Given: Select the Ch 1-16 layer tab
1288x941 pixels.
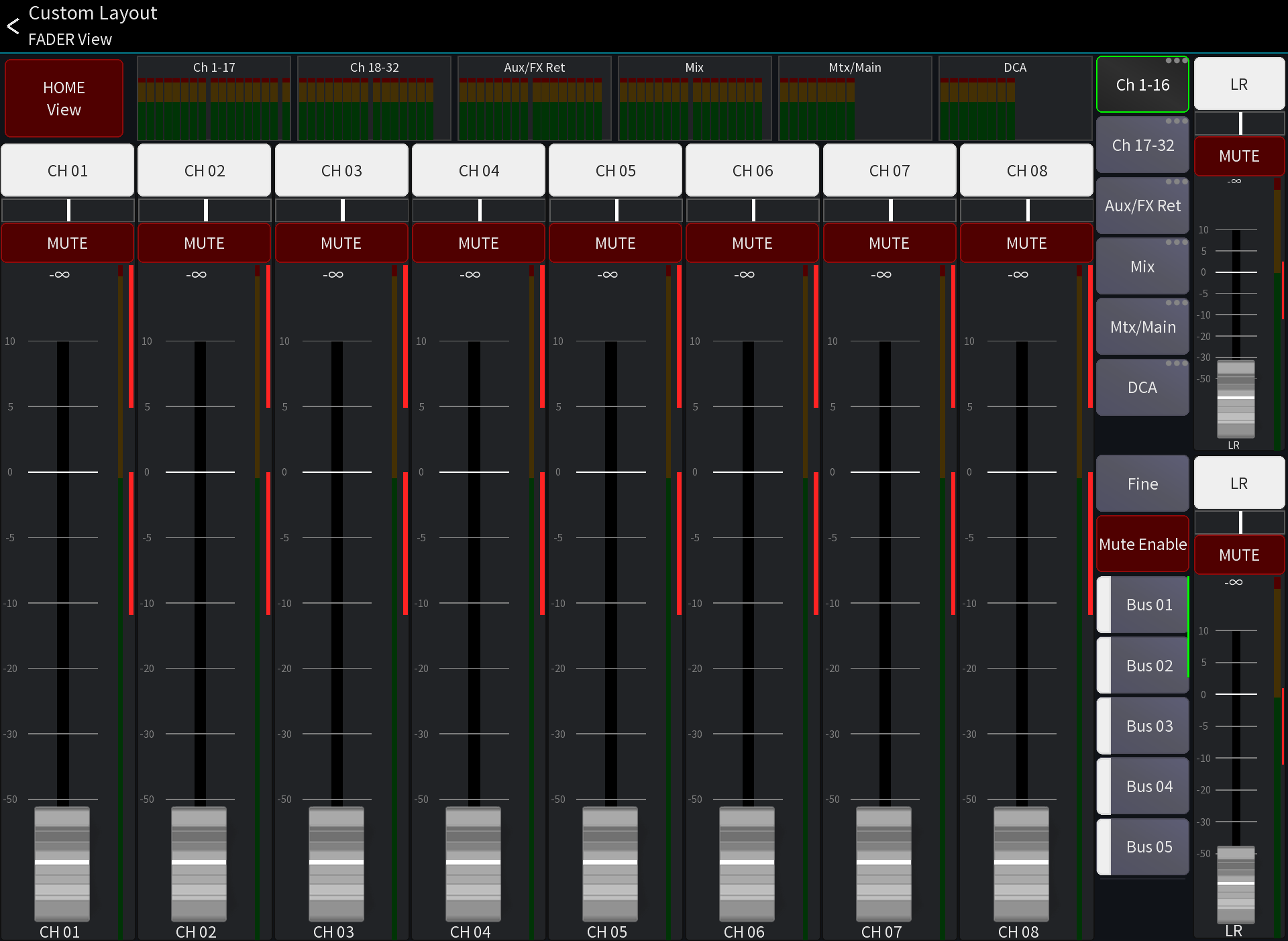Looking at the screenshot, I should coord(1142,85).
